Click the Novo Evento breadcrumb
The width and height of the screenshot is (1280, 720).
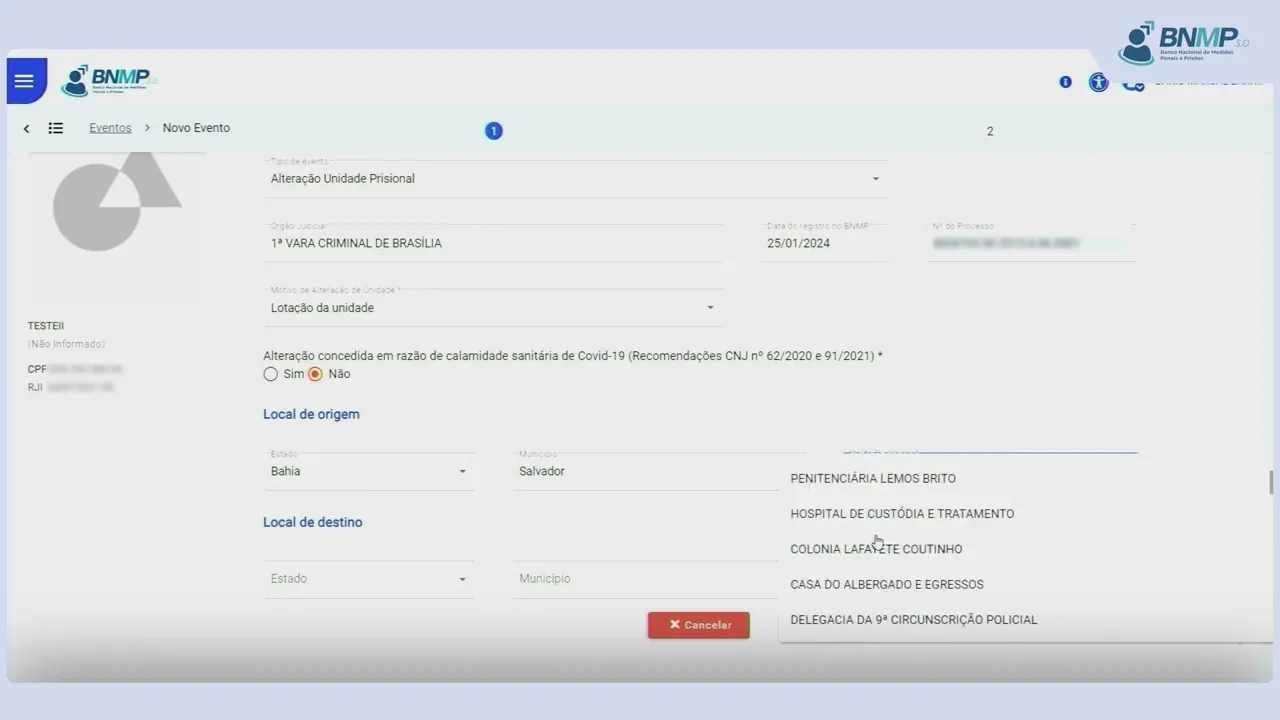(196, 128)
